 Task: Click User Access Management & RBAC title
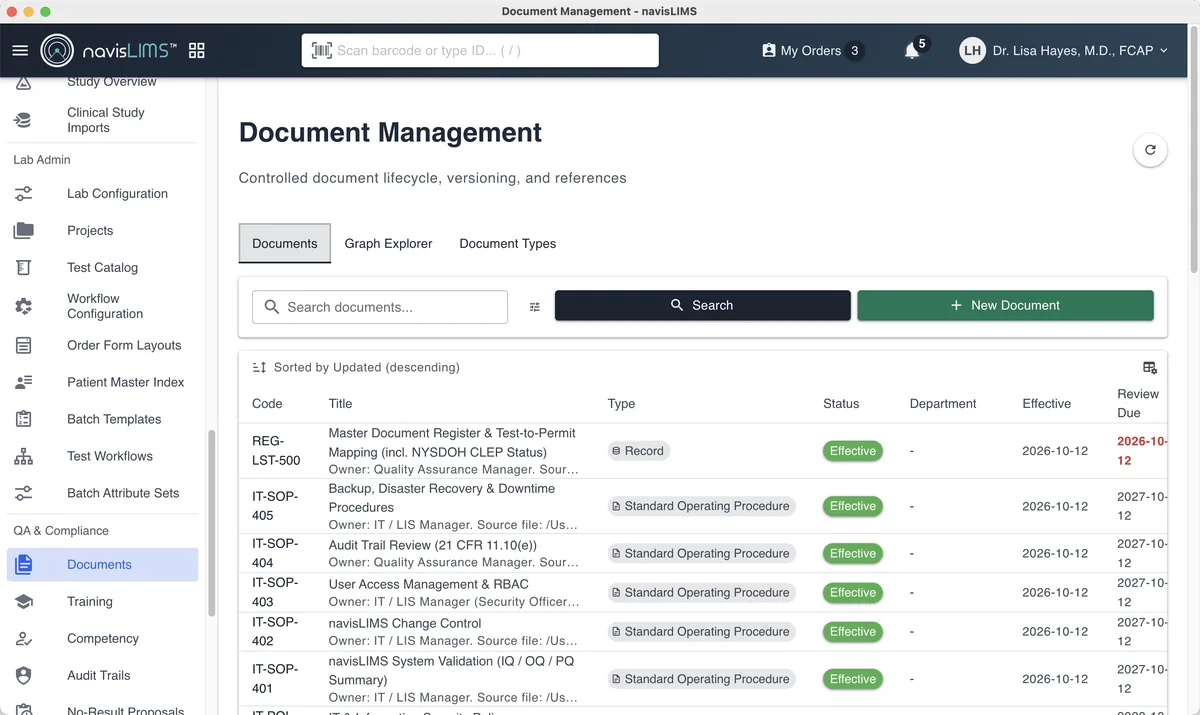click(429, 584)
